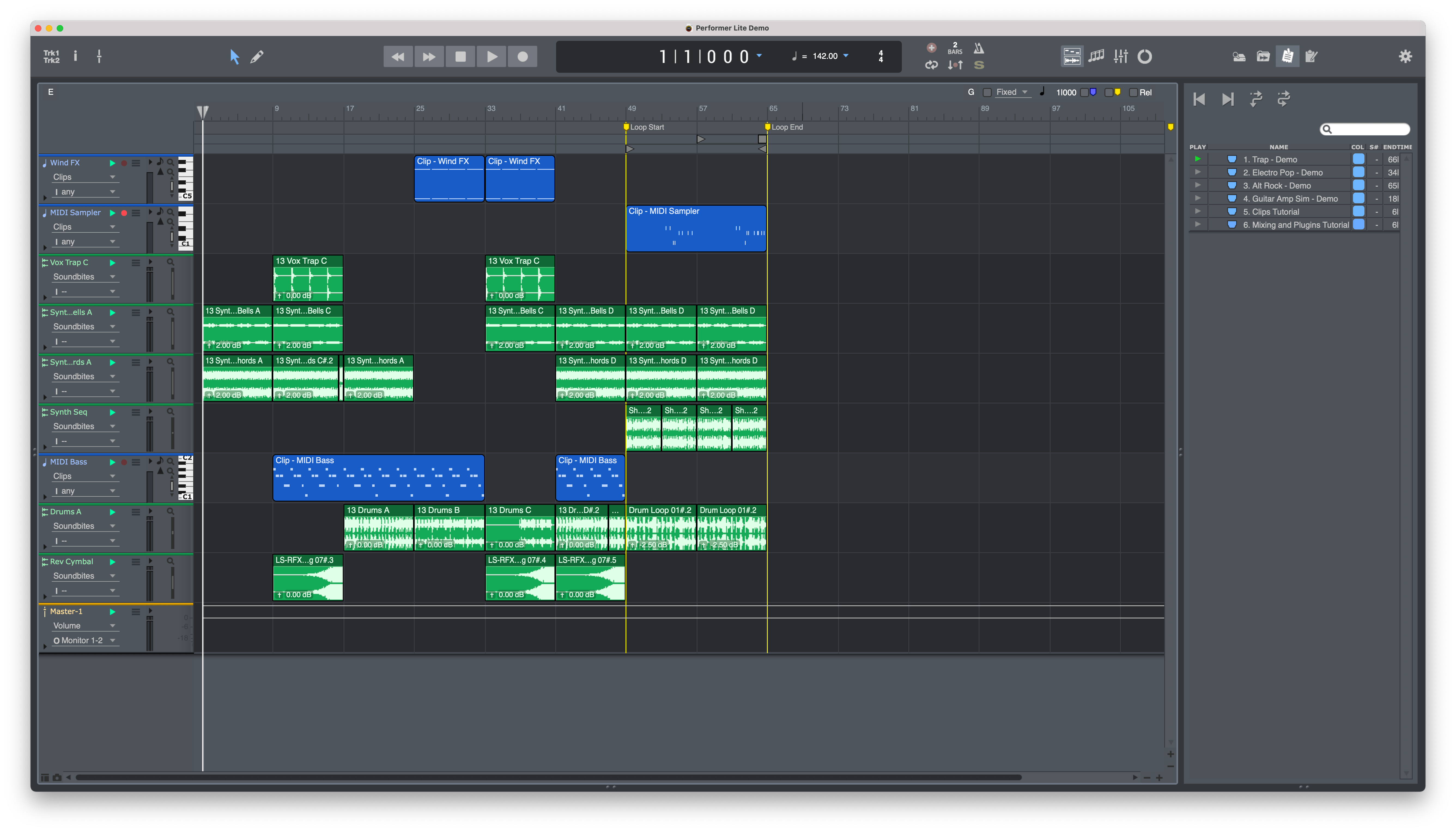
Task: Open the info panel icon
Action: pos(75,56)
